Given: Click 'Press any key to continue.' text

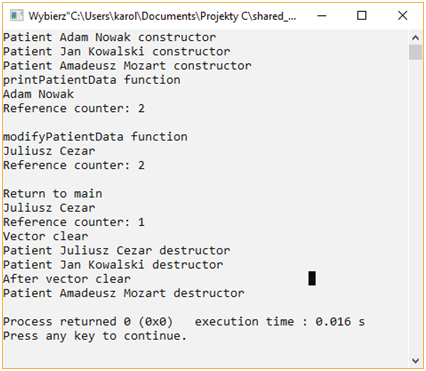Looking at the screenshot, I should tap(95, 336).
